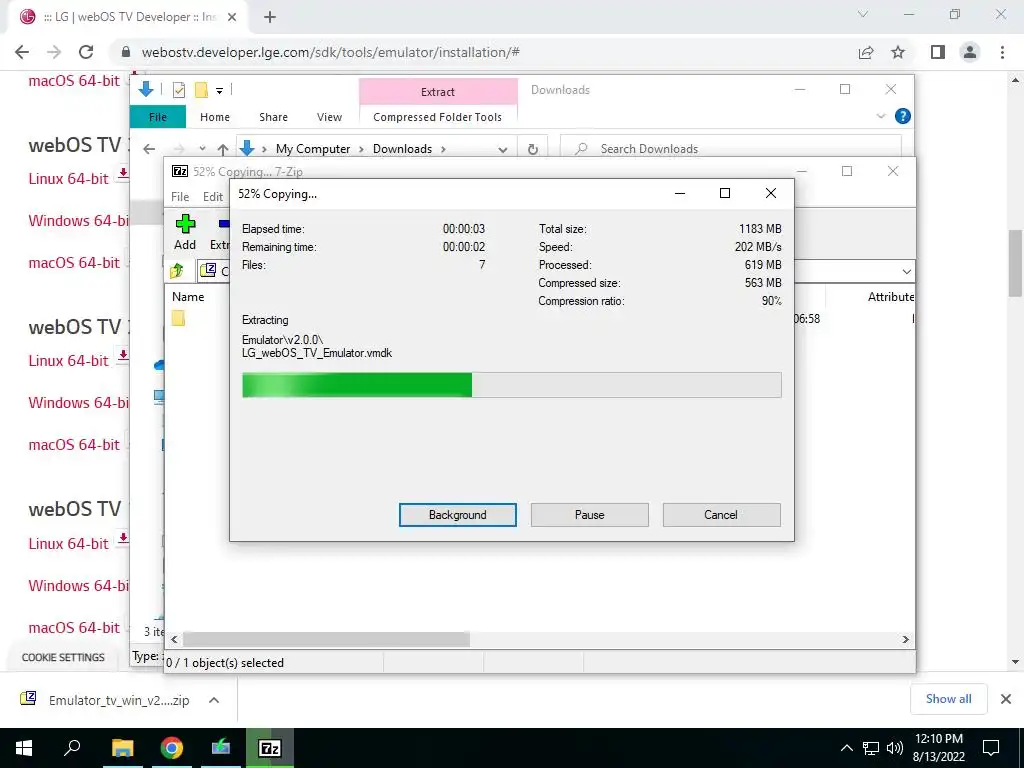Pause the 7-Zip copying
The height and width of the screenshot is (768, 1024).
click(589, 515)
